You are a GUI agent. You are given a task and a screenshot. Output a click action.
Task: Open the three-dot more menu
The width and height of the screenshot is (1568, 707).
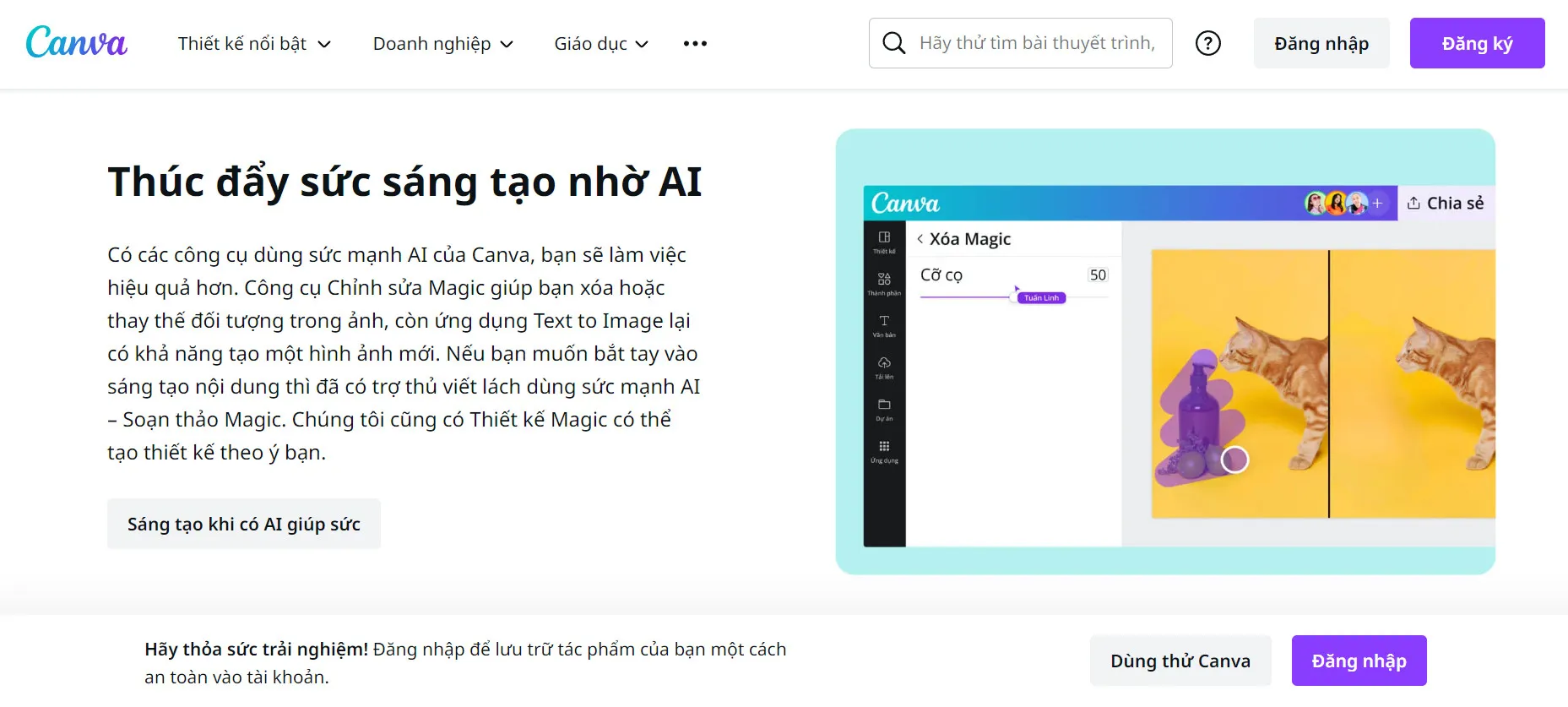coord(695,44)
